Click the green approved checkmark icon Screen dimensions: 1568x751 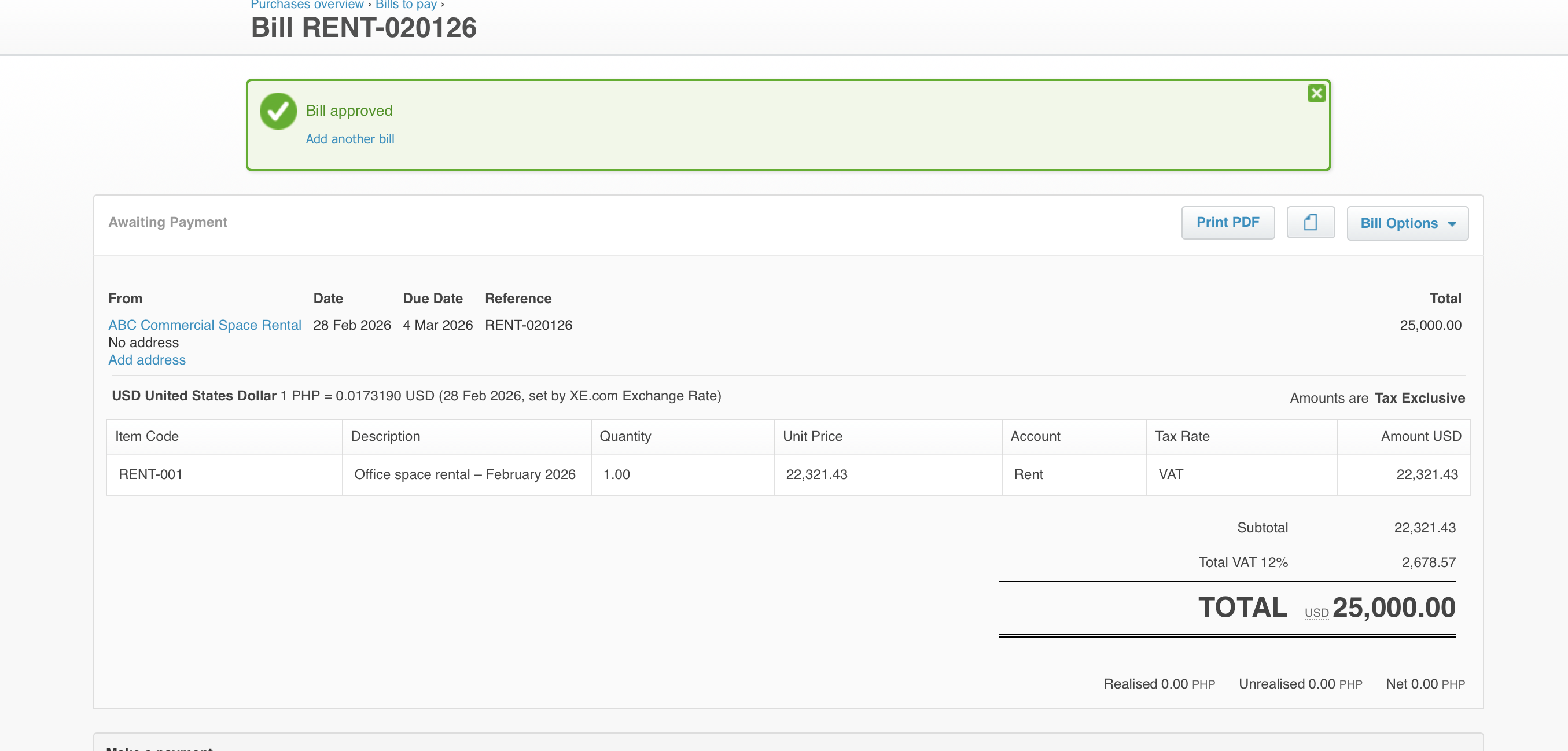point(278,111)
